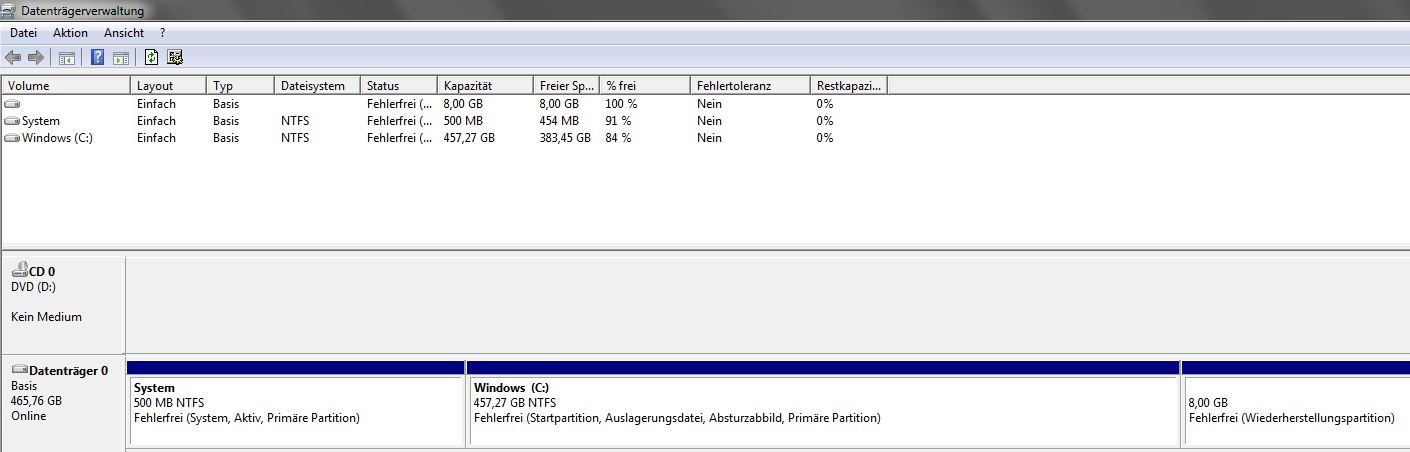Sort by the % frei column header
The height and width of the screenshot is (452, 1410).
coord(645,86)
